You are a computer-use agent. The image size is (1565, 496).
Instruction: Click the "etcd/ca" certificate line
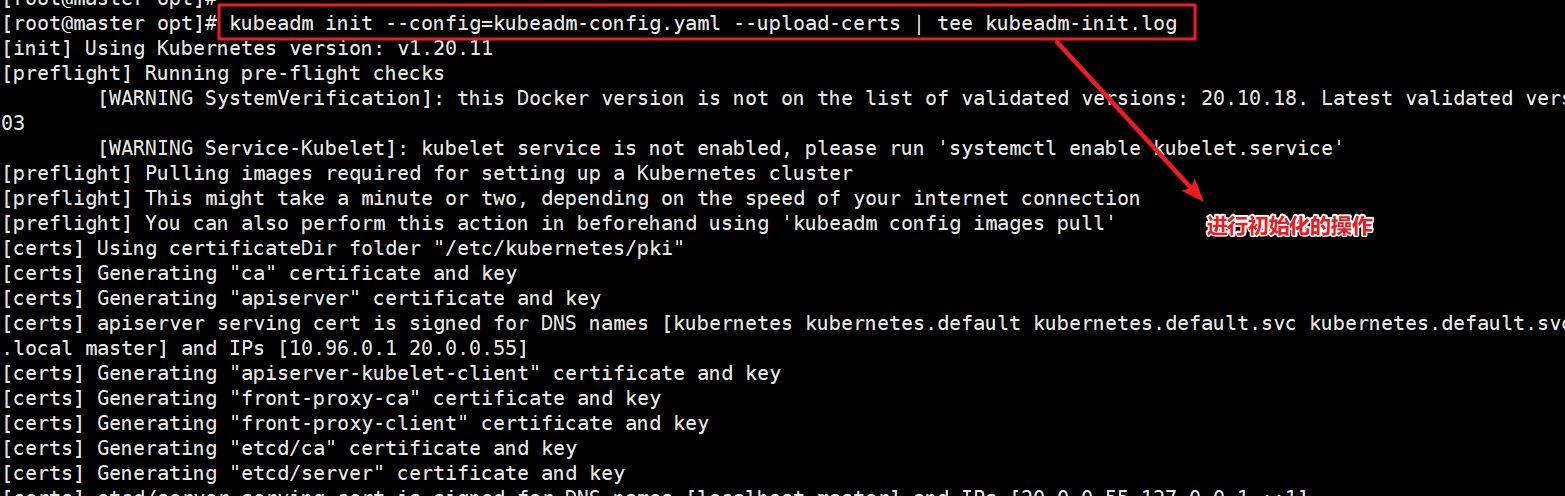pyautogui.click(x=290, y=448)
